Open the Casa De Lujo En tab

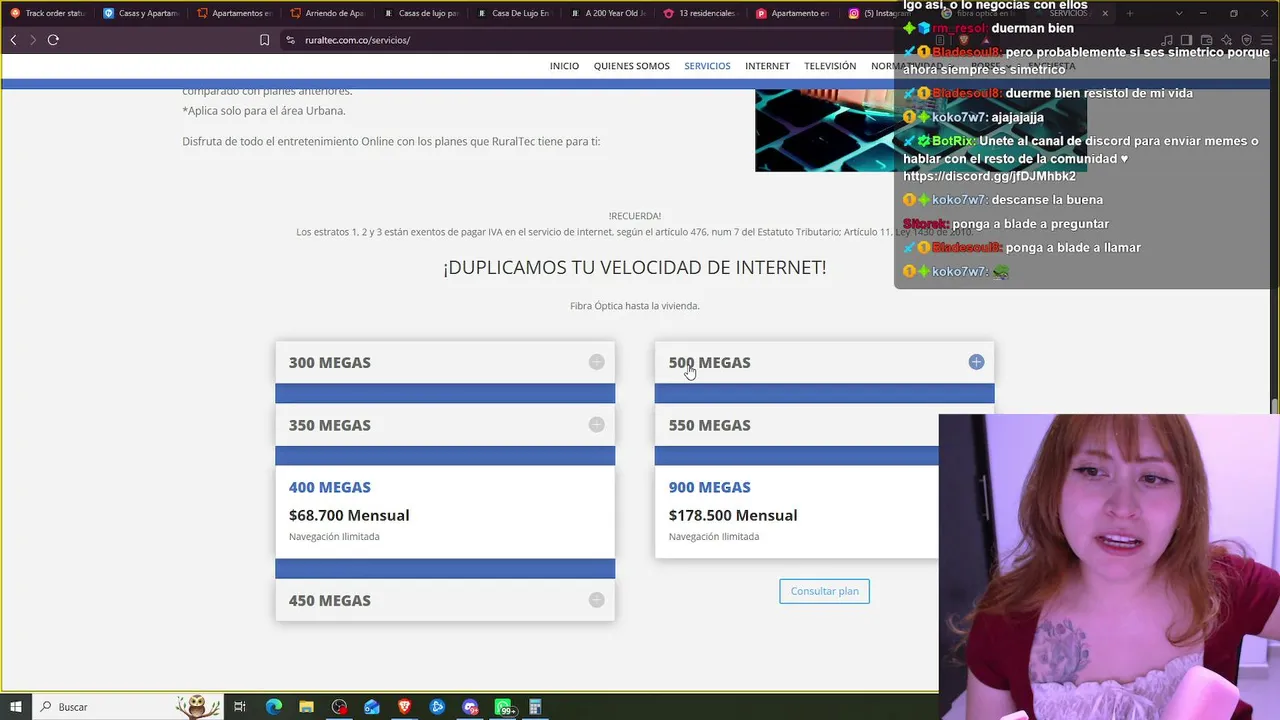(513, 13)
